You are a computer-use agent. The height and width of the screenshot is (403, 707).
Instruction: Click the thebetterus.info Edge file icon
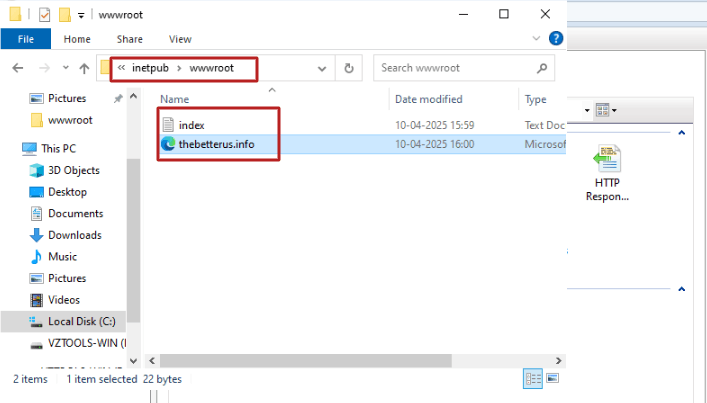[x=168, y=144]
